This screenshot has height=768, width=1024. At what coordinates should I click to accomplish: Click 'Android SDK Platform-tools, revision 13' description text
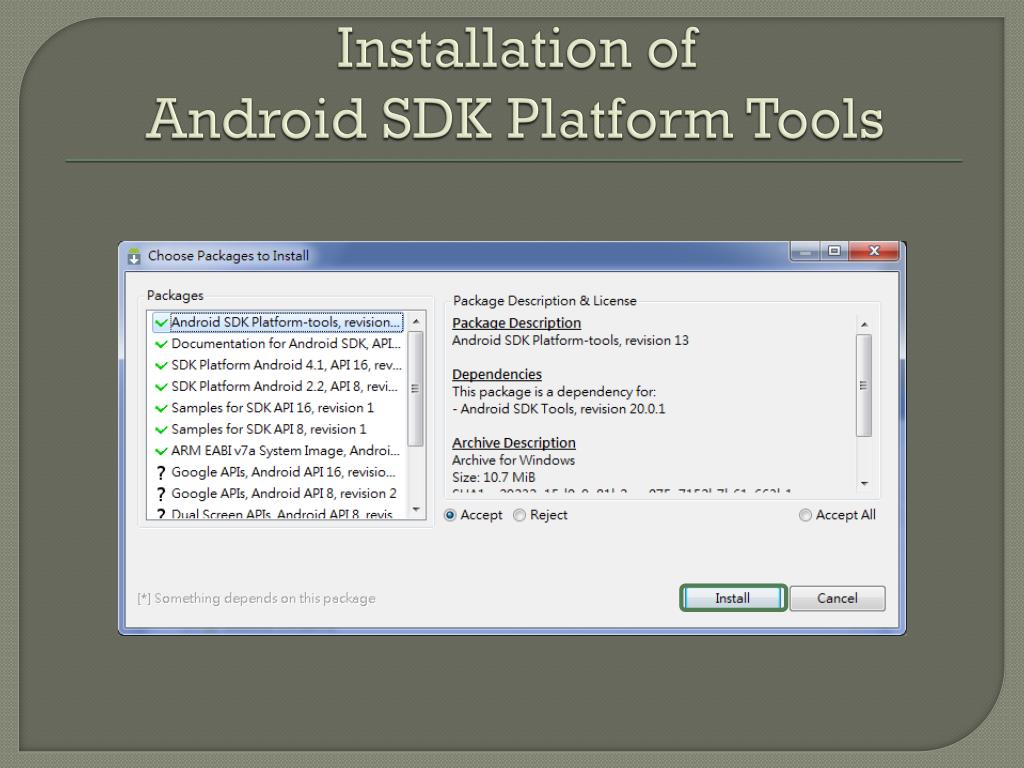coord(570,340)
